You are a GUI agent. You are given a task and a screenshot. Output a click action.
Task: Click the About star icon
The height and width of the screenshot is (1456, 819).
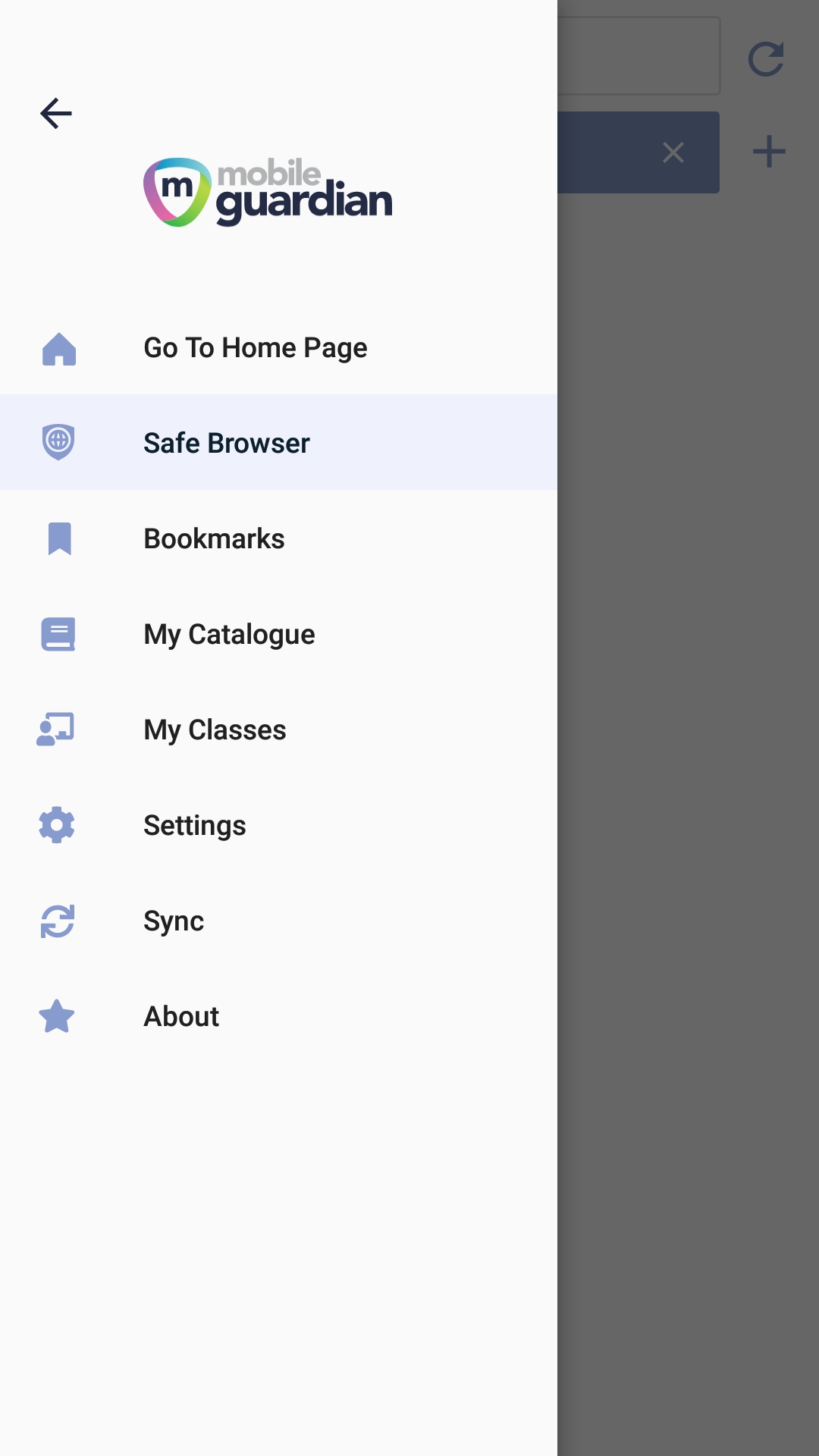[x=57, y=1016]
